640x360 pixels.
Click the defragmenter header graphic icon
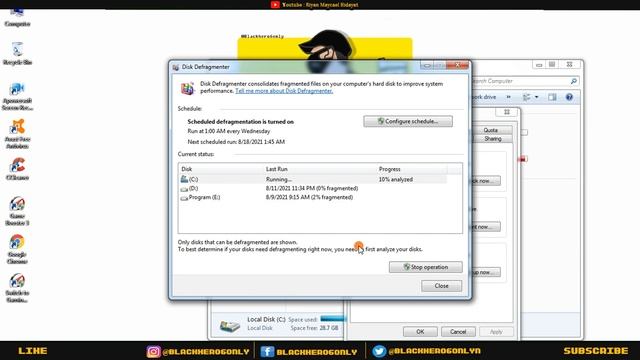[x=187, y=88]
